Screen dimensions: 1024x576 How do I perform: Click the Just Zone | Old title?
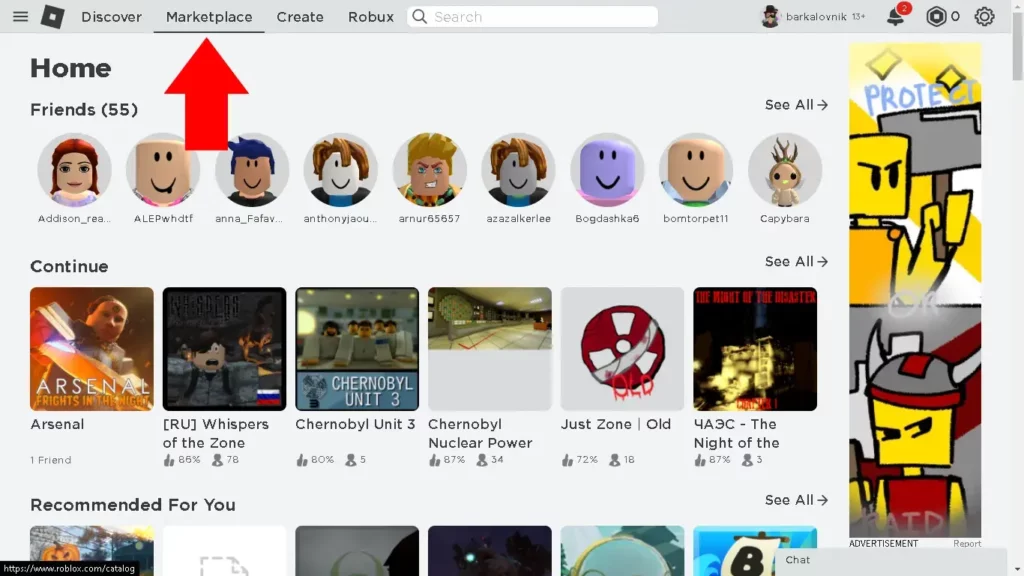616,424
